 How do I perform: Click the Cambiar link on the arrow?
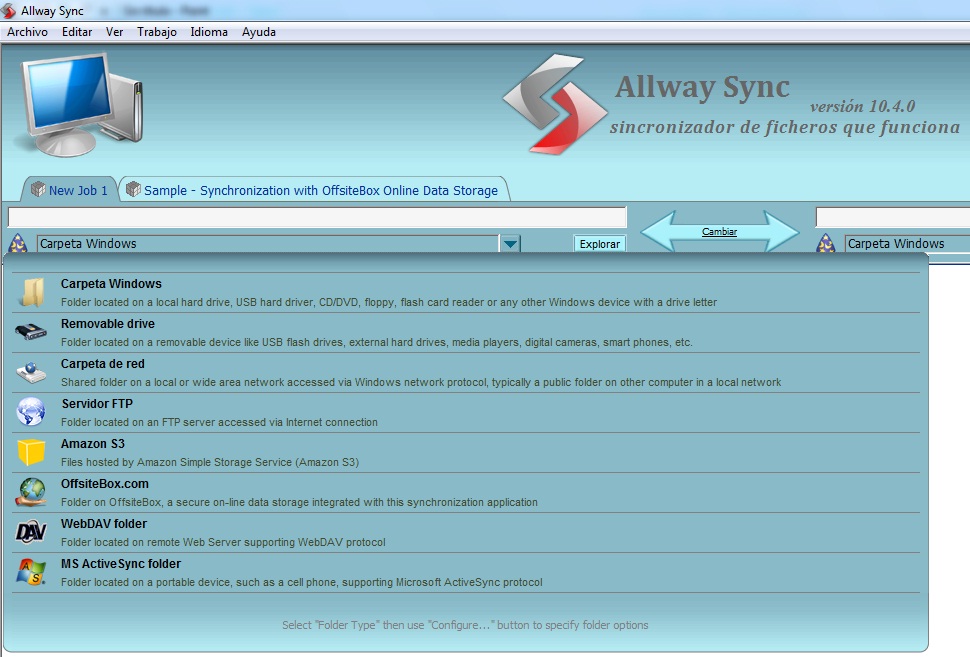pos(719,232)
